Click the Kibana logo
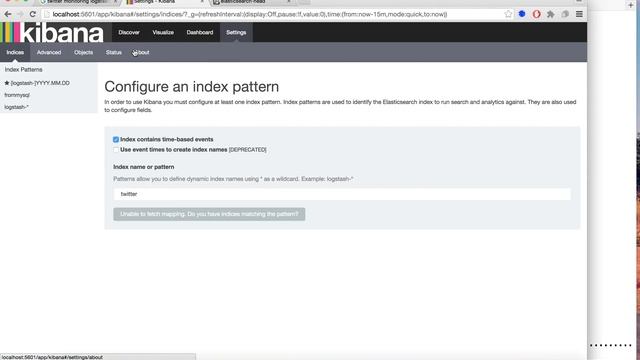 tap(52, 33)
